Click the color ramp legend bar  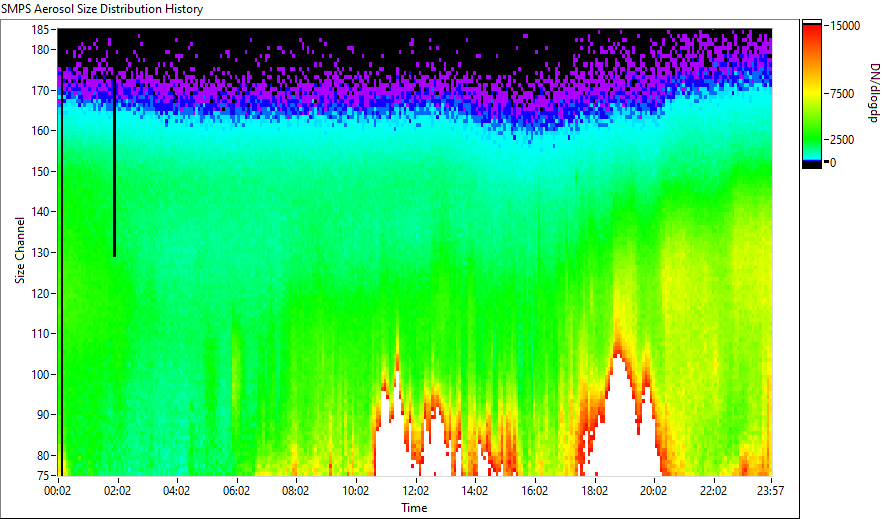click(x=812, y=94)
